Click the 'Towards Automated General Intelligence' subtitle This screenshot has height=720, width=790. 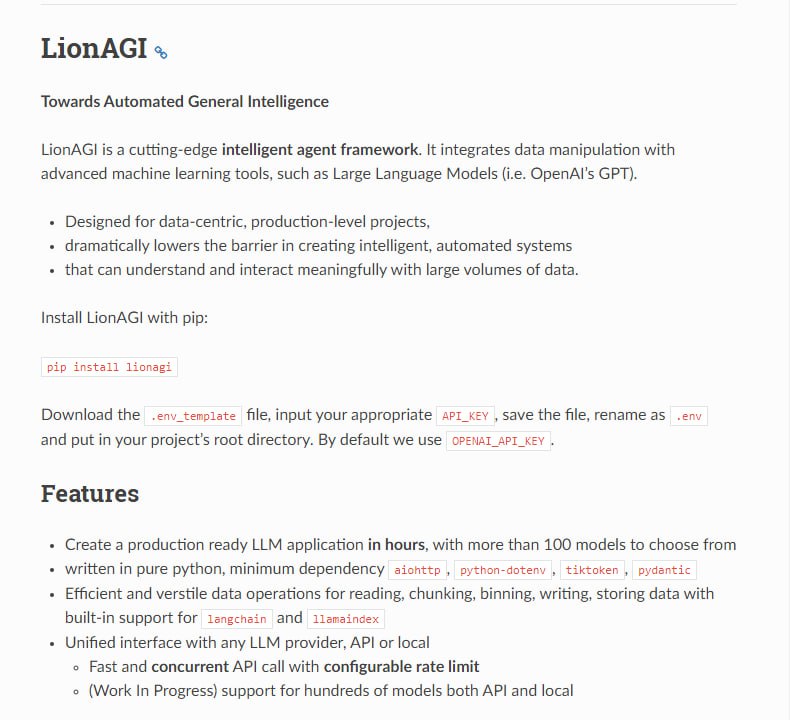[x=185, y=101]
